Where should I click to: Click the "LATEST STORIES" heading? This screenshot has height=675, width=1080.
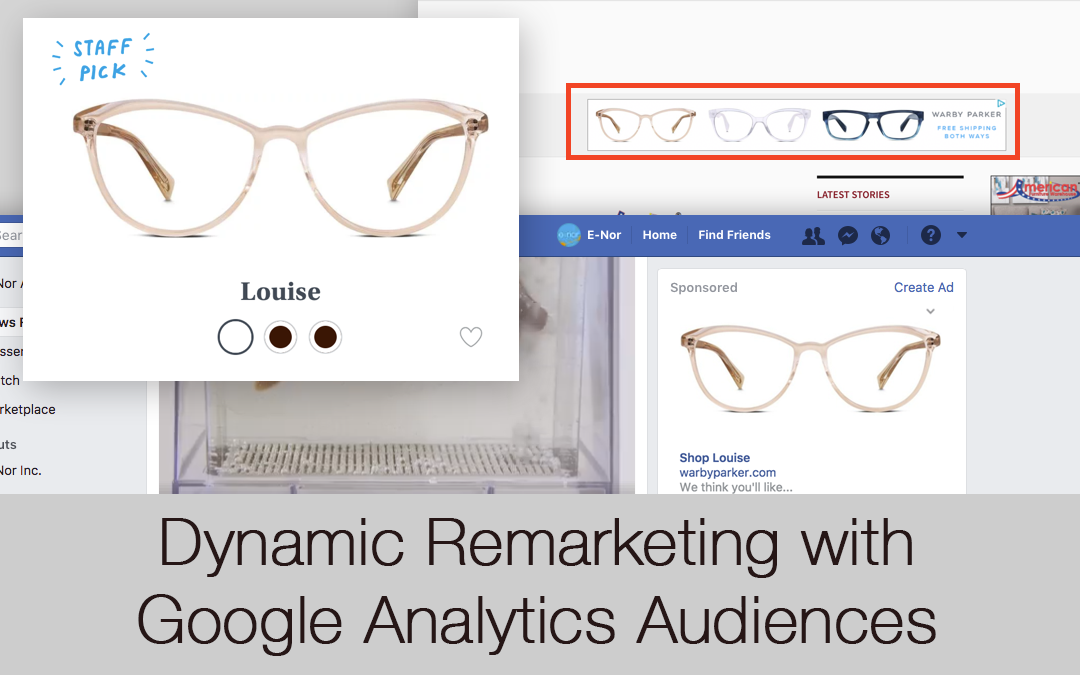[853, 195]
